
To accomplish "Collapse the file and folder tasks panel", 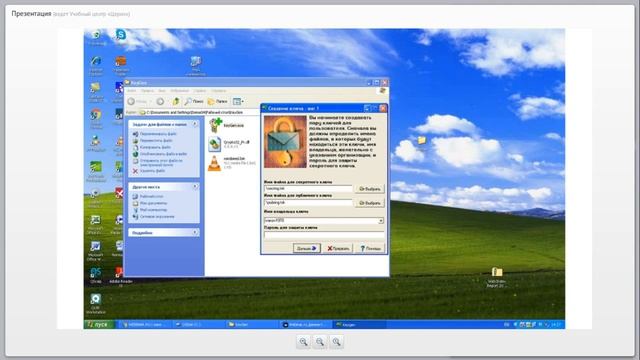I will click(x=195, y=124).
